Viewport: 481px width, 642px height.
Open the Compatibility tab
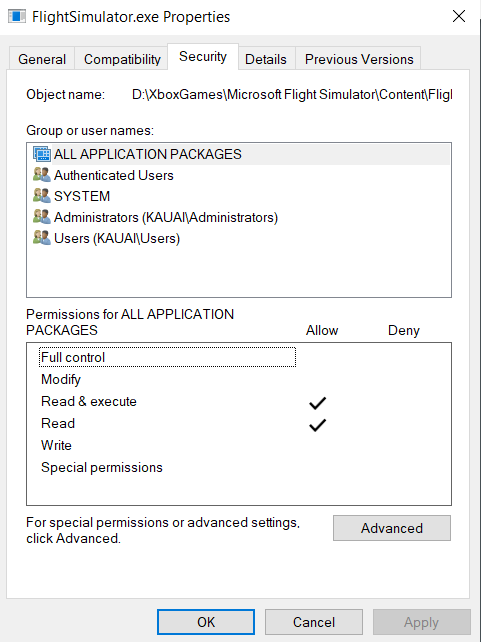pyautogui.click(x=122, y=59)
